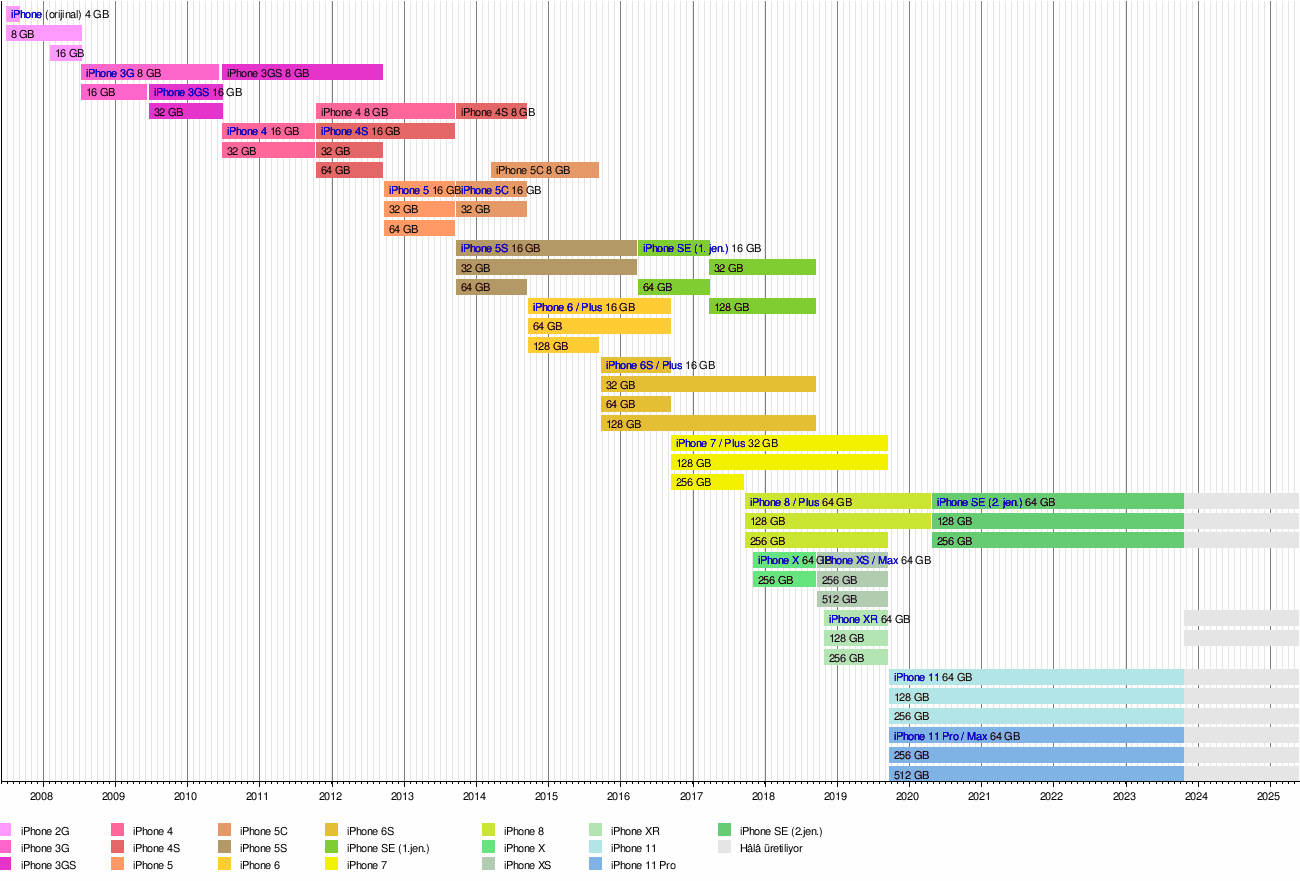
Task: Click the iPhone 2G legend color swatch
Action: coord(6,832)
